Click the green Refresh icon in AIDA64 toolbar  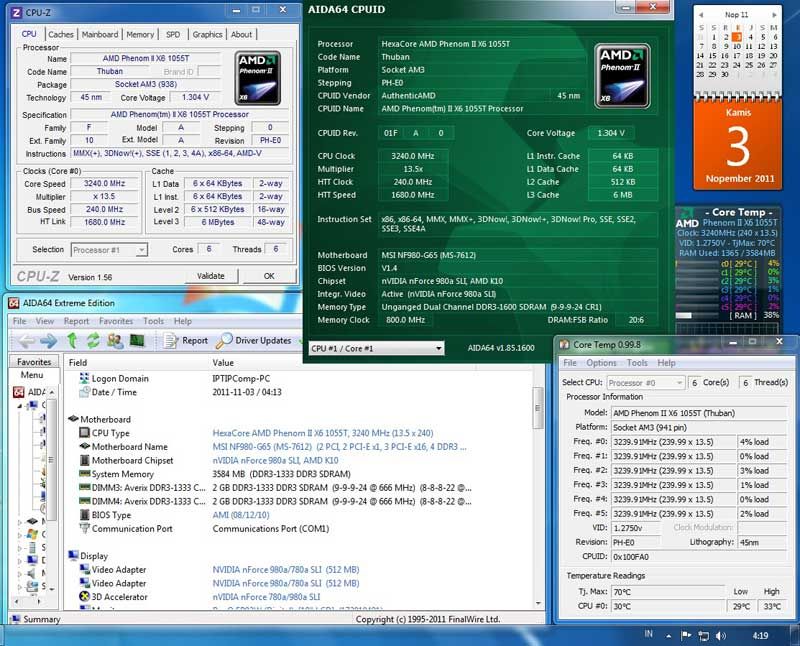93,340
